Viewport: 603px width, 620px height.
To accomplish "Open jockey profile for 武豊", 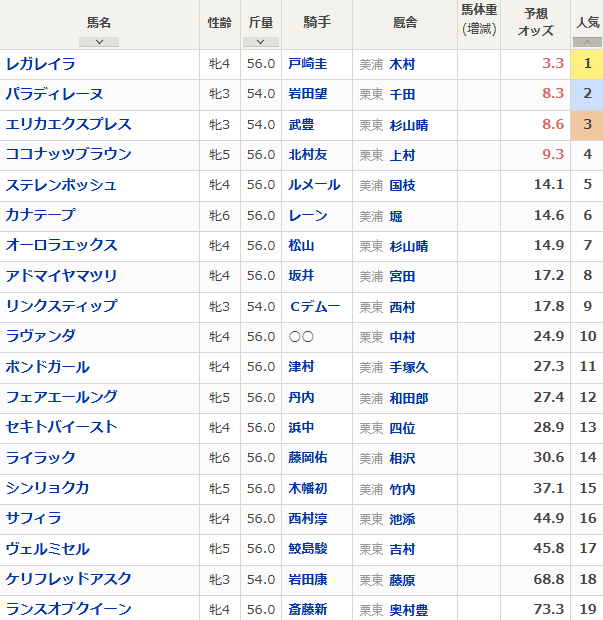I will coord(301,124).
